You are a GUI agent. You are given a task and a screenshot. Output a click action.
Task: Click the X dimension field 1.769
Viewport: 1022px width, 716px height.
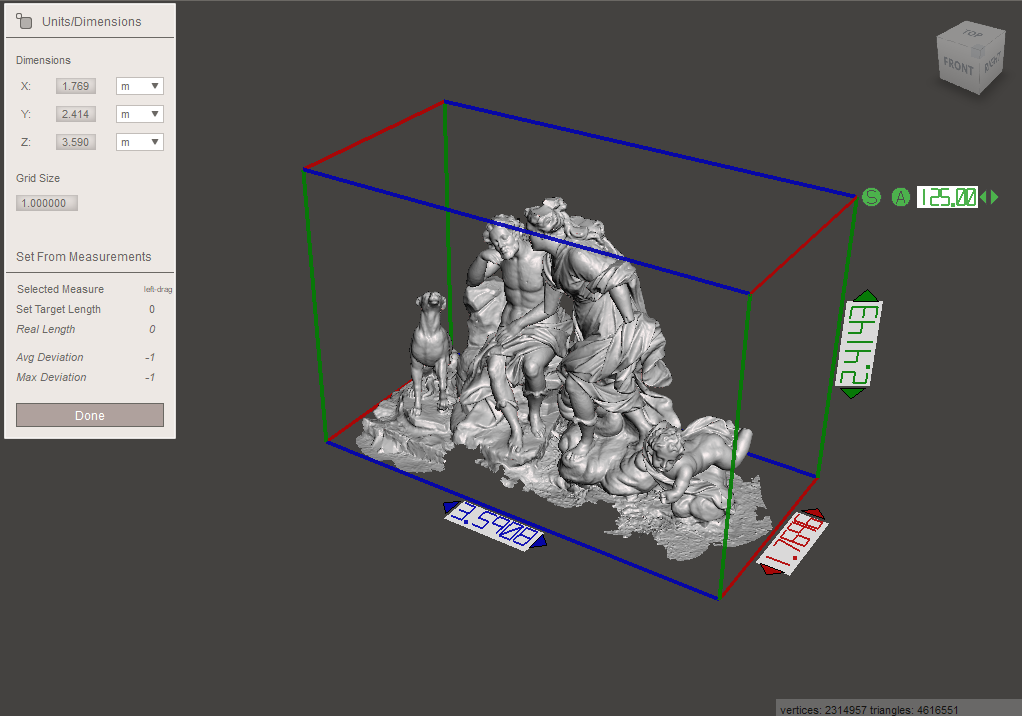tap(76, 86)
